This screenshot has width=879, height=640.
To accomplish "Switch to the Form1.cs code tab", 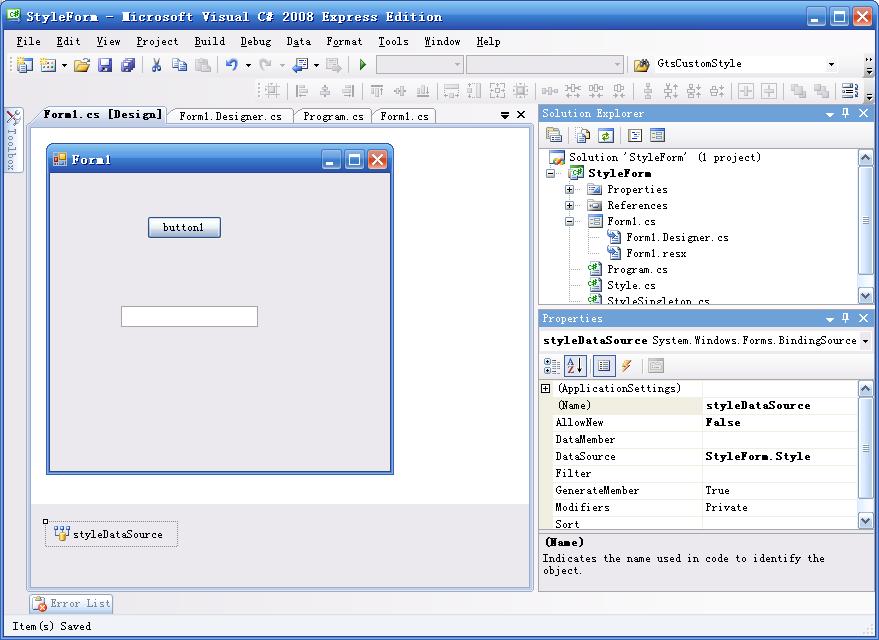I will [x=404, y=116].
